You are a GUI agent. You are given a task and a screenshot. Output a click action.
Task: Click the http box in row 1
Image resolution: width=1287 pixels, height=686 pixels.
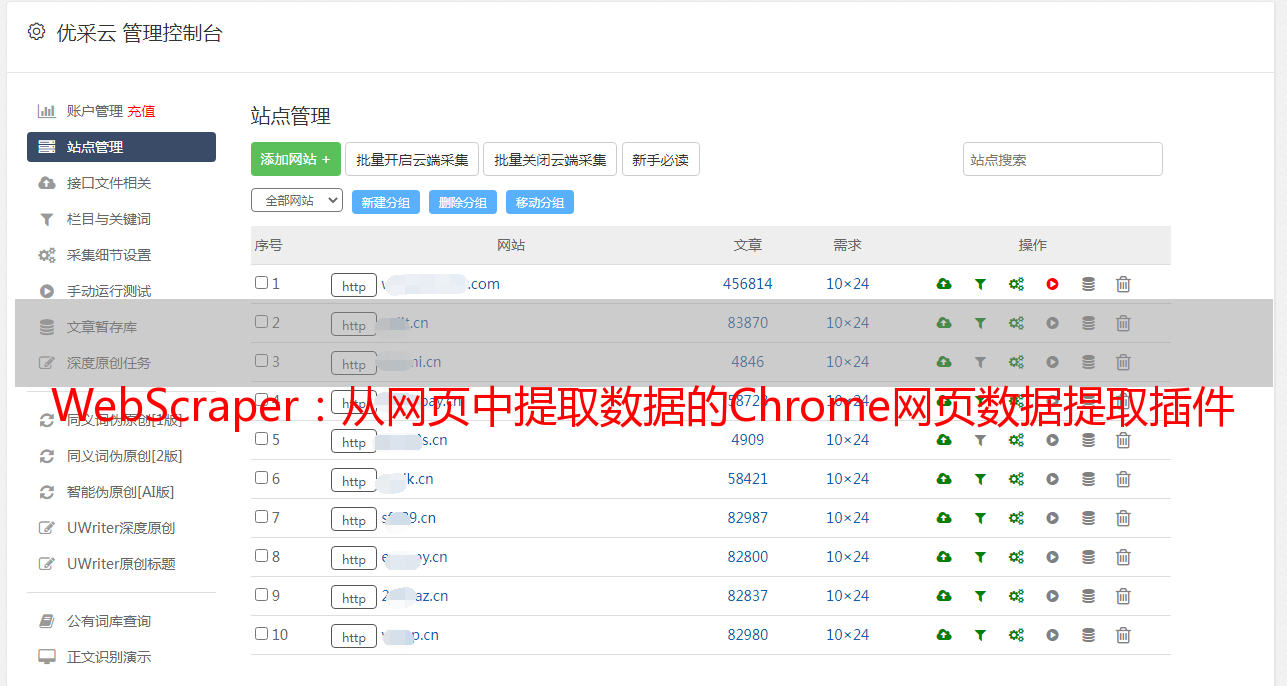coord(354,286)
